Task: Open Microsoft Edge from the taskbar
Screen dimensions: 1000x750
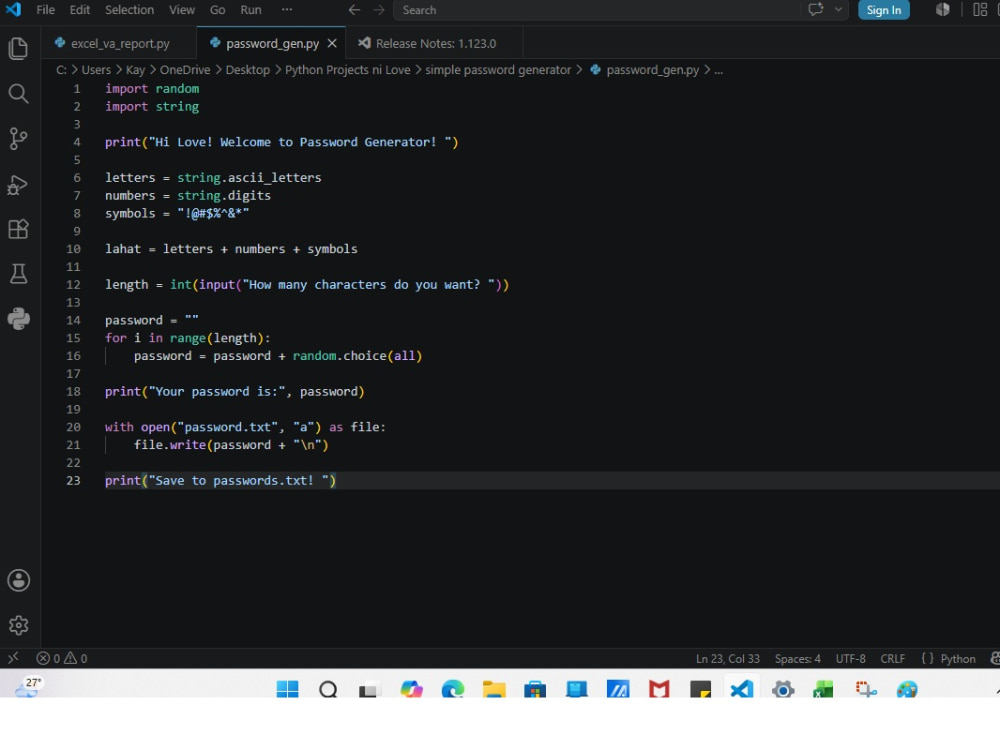Action: click(x=453, y=689)
